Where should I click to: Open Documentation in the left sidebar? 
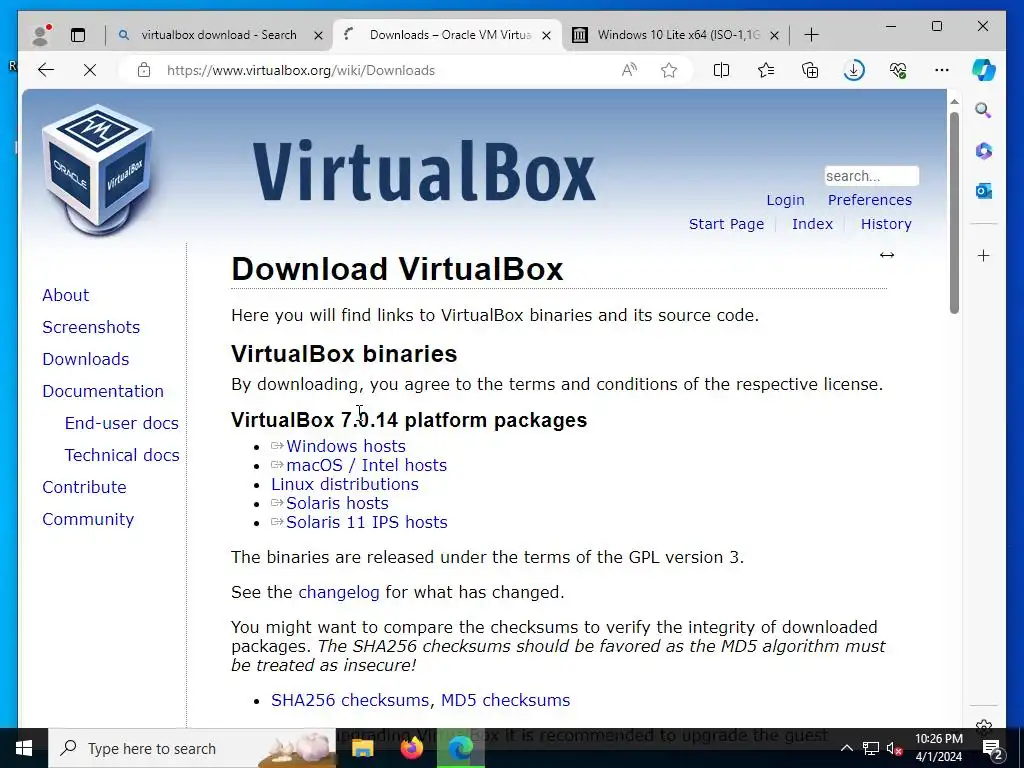point(103,391)
